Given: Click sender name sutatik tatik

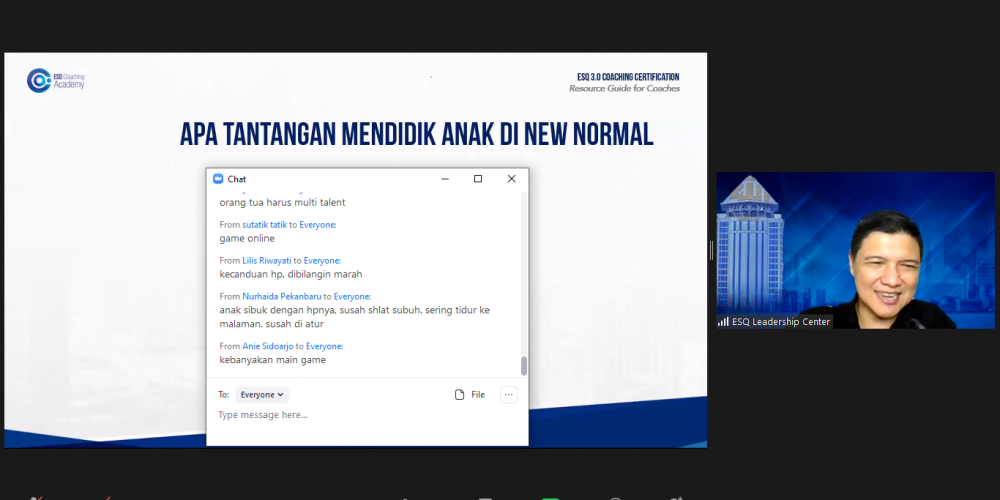Looking at the screenshot, I should [x=265, y=225].
